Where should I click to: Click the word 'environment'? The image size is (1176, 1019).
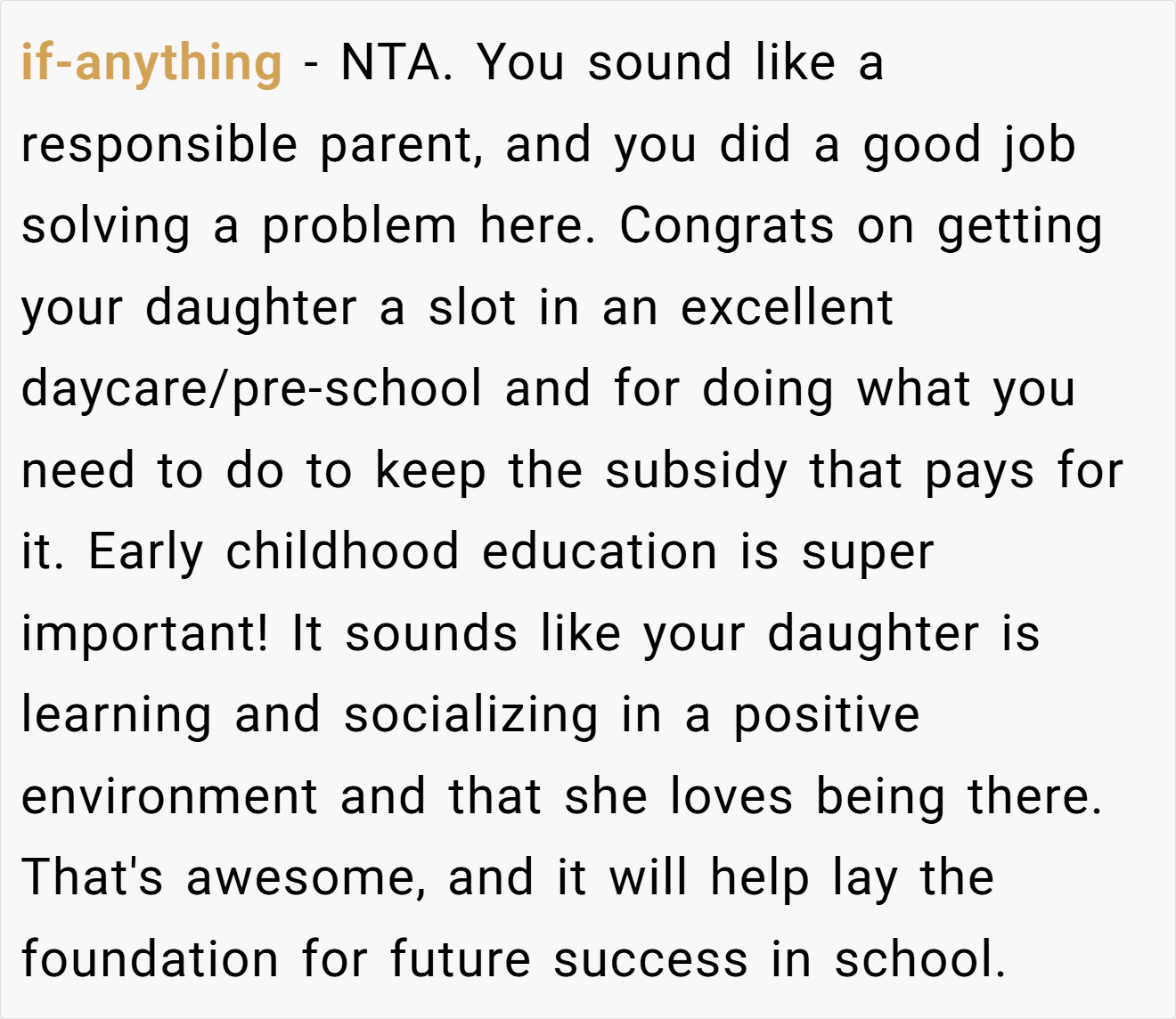[x=169, y=796]
